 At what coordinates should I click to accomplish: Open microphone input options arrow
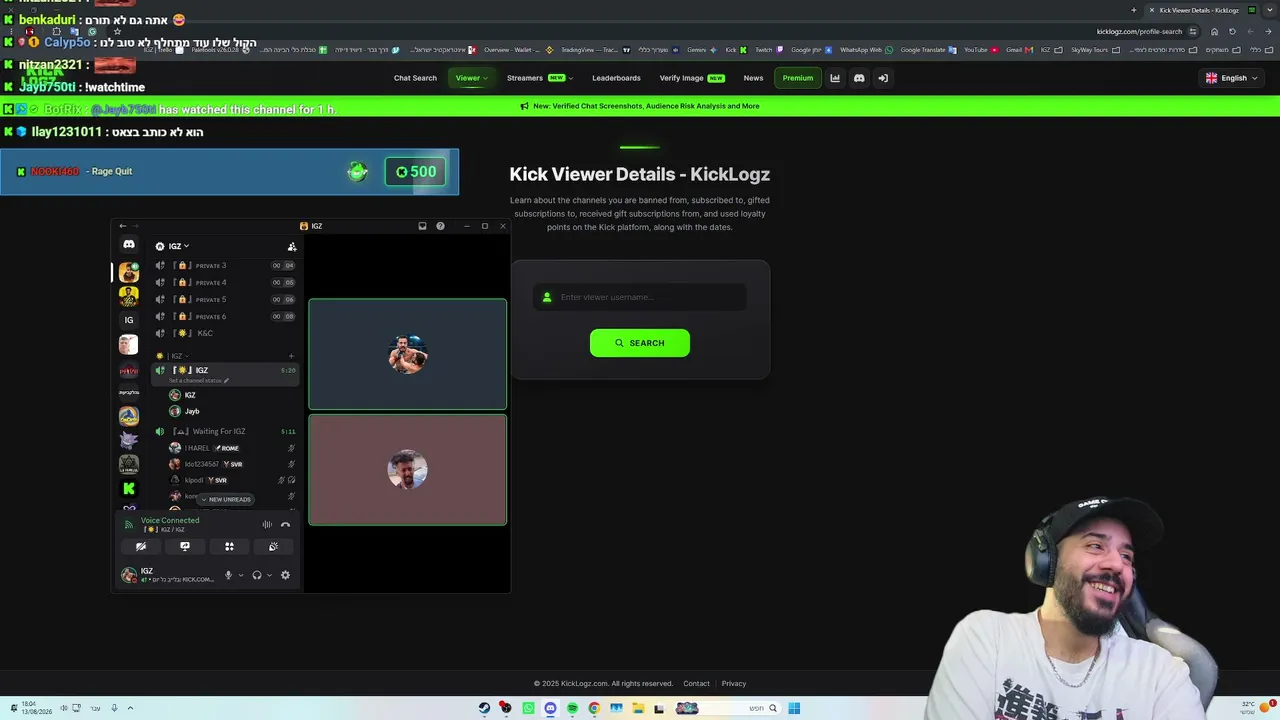(240, 575)
